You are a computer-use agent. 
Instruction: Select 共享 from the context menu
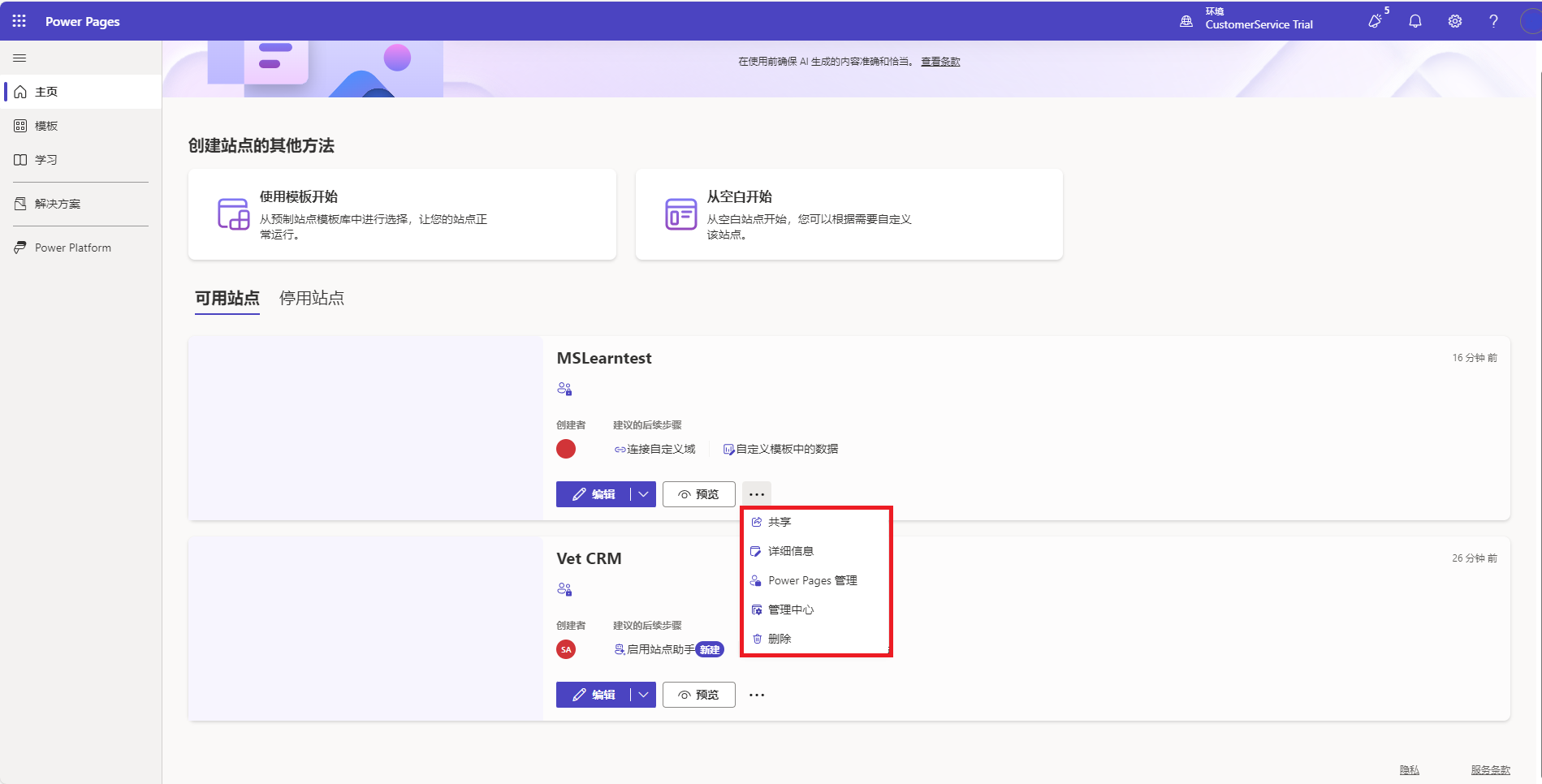817,522
